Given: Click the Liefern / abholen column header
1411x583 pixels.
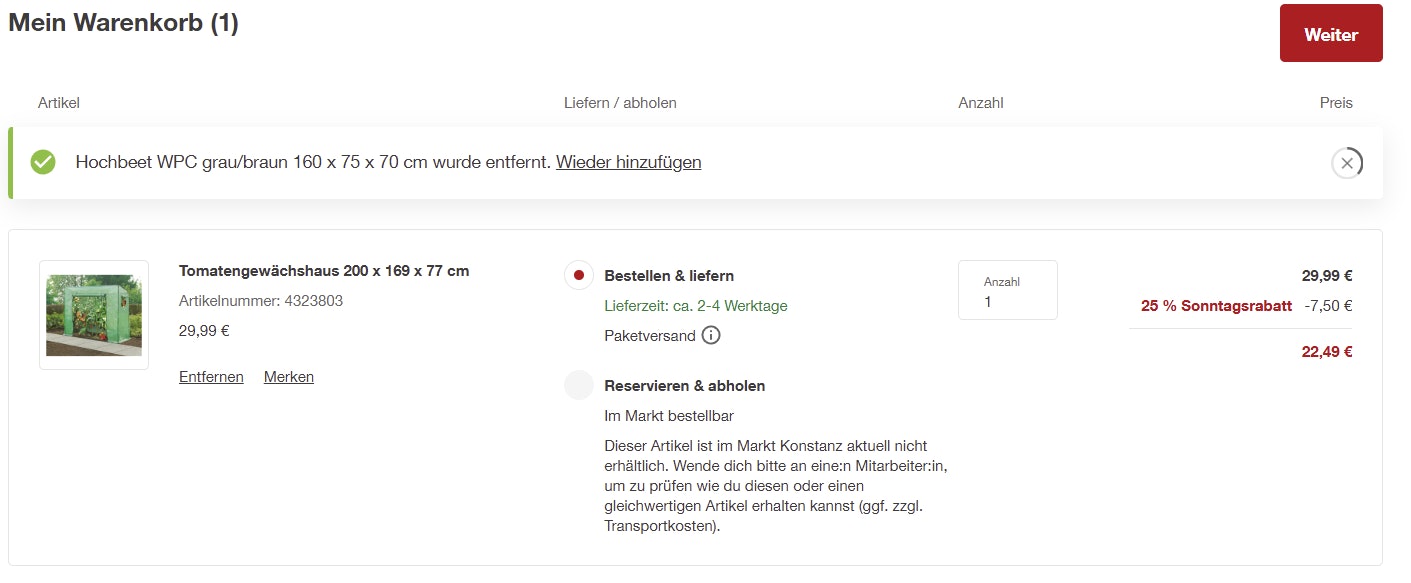Looking at the screenshot, I should coord(620,103).
